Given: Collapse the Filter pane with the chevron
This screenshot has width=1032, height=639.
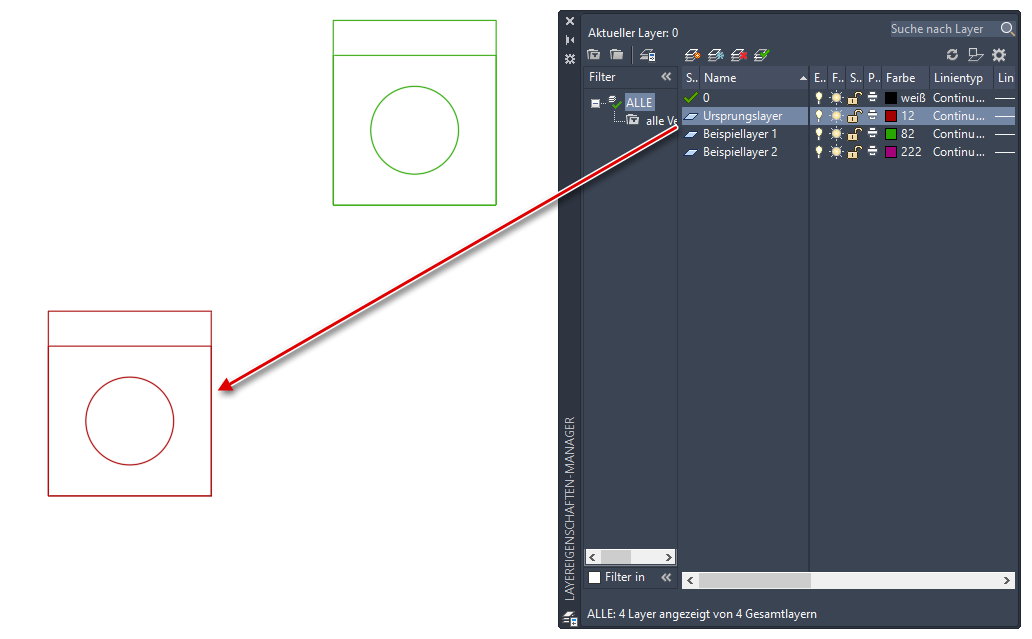Looking at the screenshot, I should (x=666, y=76).
